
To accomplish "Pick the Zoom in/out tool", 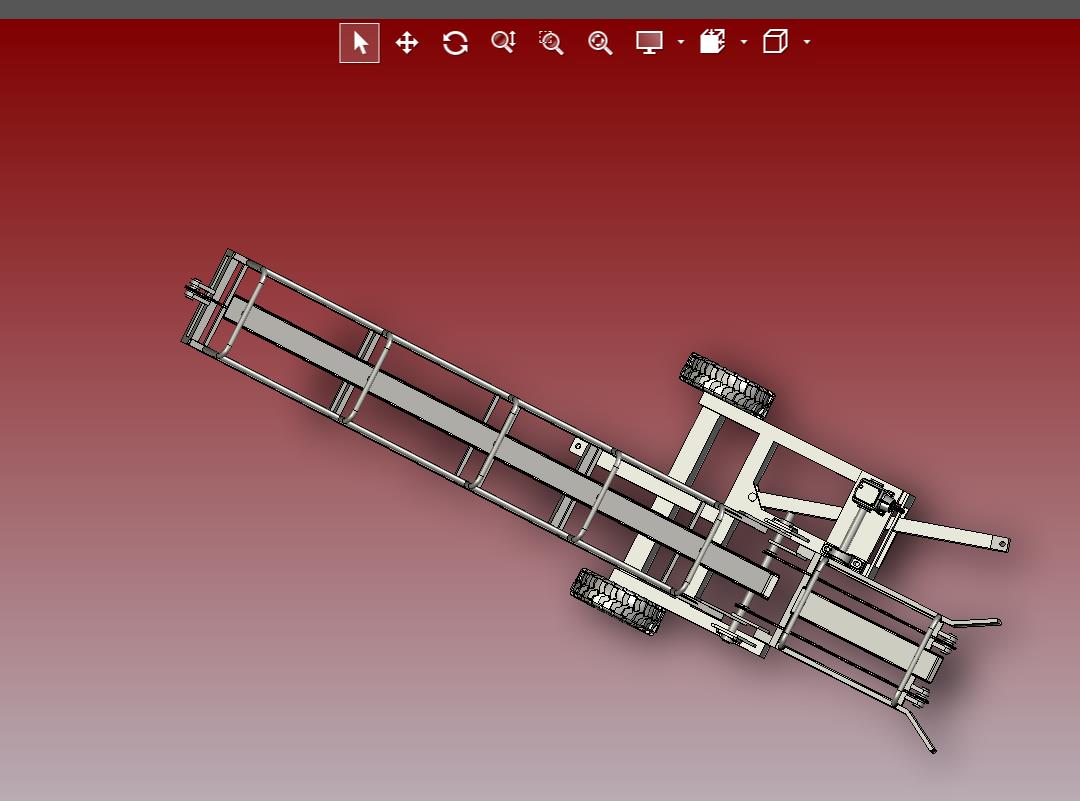I will (503, 42).
